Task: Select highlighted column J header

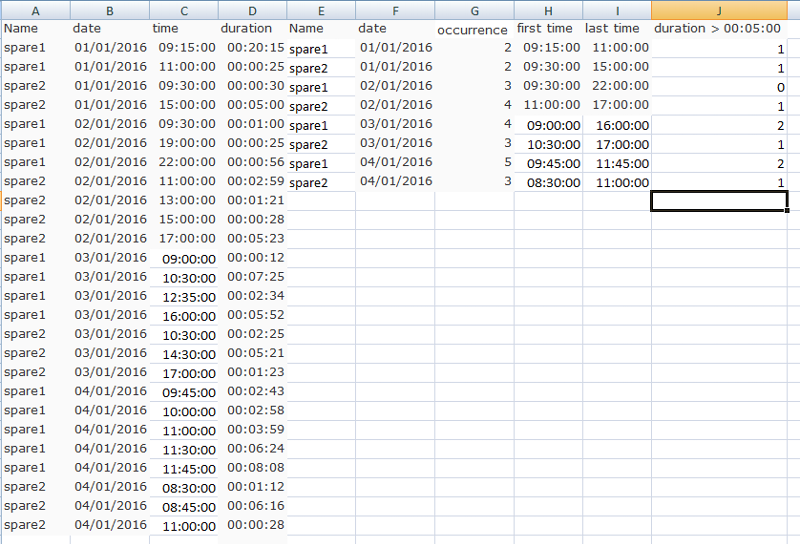Action: [x=719, y=11]
